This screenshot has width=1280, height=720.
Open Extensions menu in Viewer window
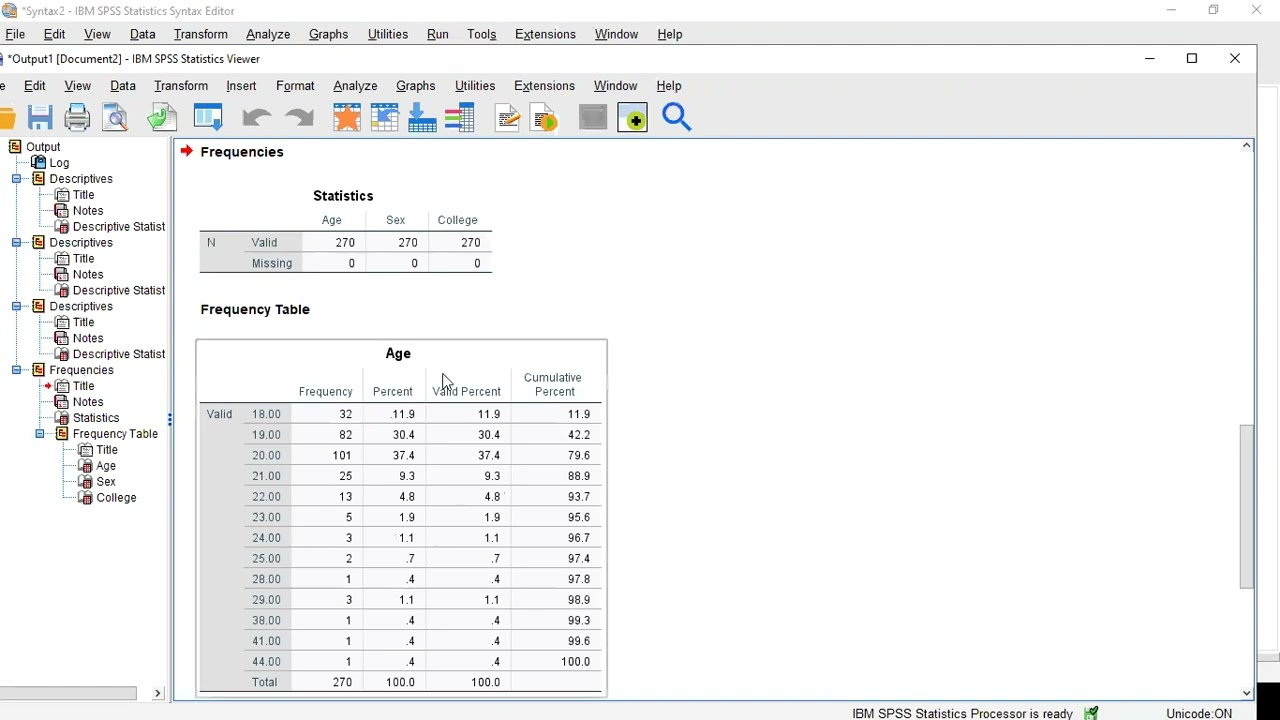(x=544, y=86)
